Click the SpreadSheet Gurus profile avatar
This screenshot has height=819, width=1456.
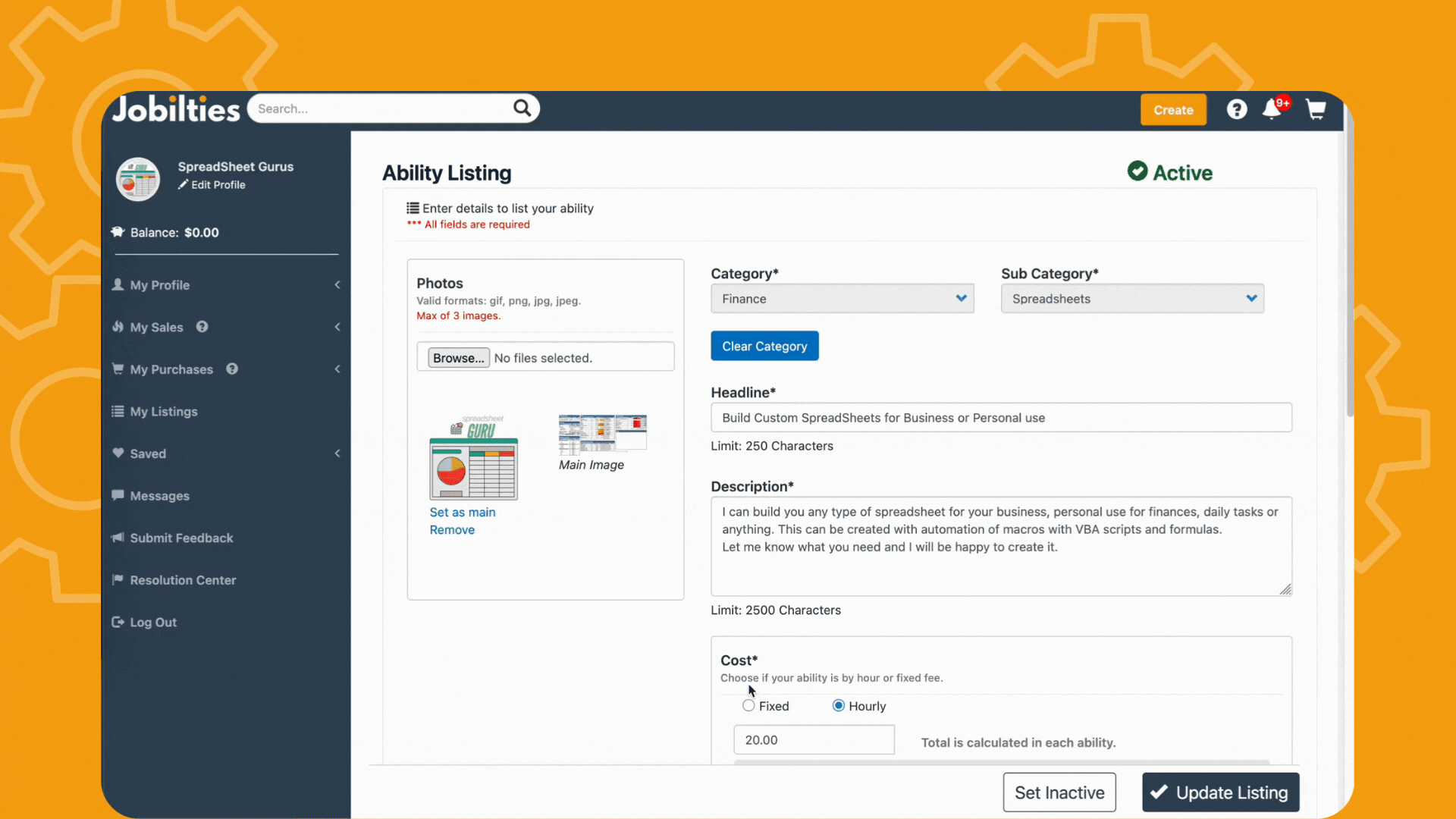coord(138,179)
